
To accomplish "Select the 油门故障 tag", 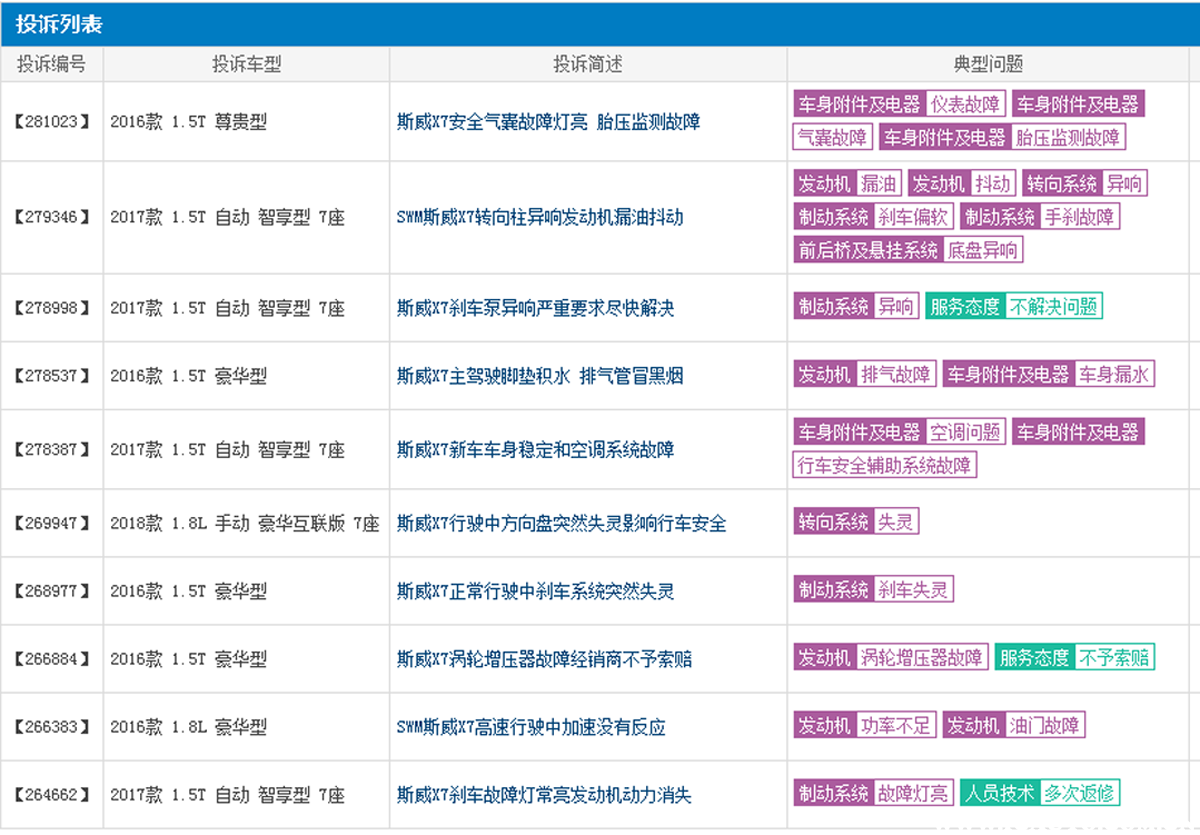I will (1045, 726).
